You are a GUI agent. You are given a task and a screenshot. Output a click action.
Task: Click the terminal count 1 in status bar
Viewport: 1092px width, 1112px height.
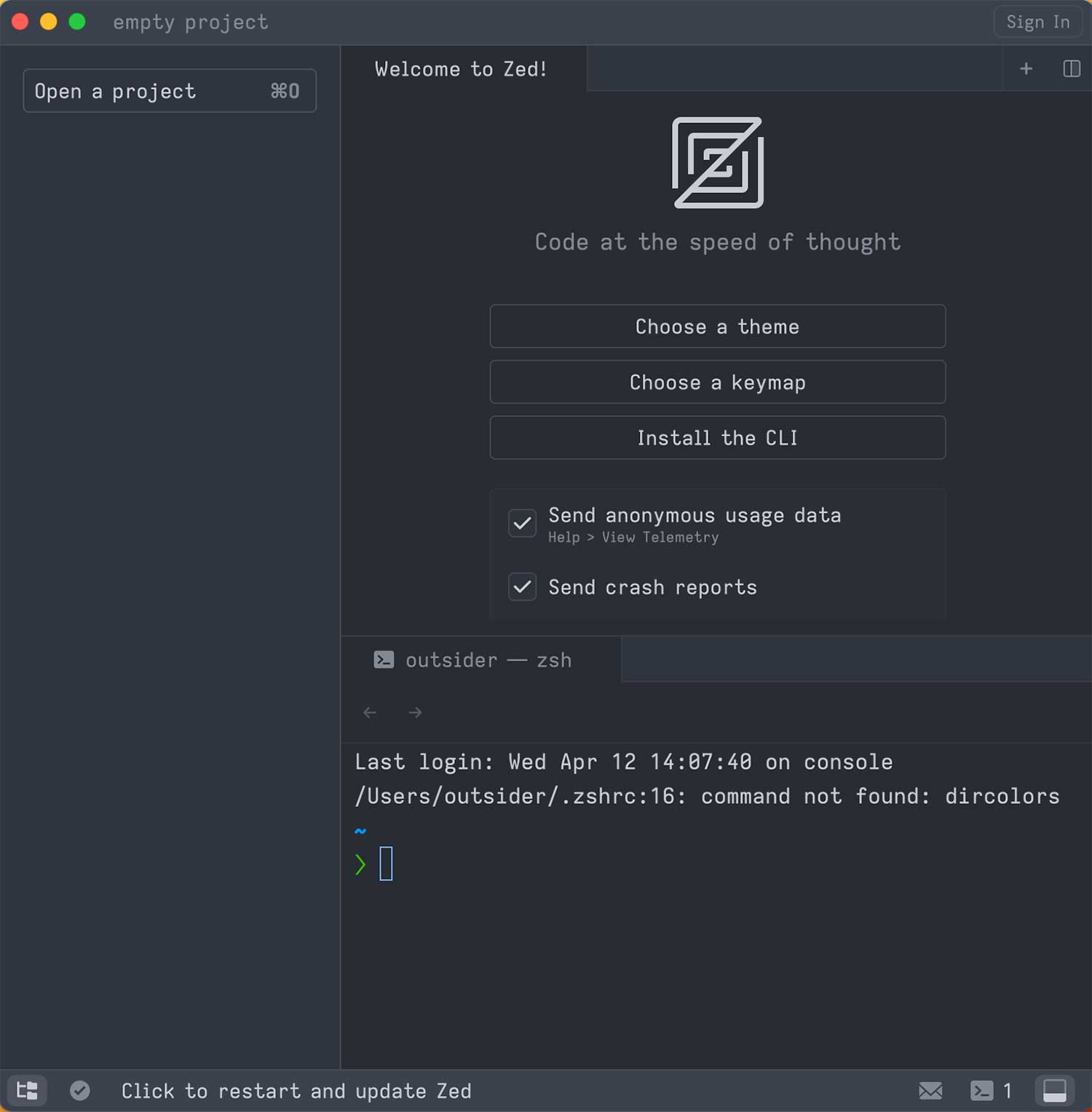(x=1008, y=1091)
